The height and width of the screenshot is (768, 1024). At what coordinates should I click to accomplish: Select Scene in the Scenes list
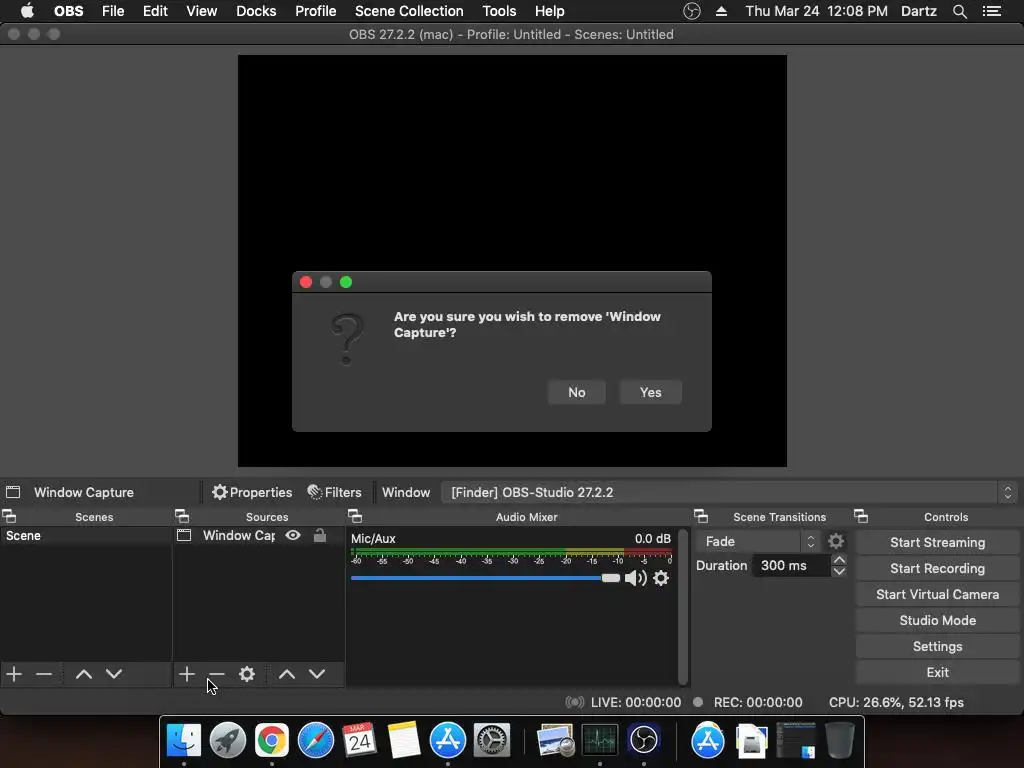tap(86, 536)
